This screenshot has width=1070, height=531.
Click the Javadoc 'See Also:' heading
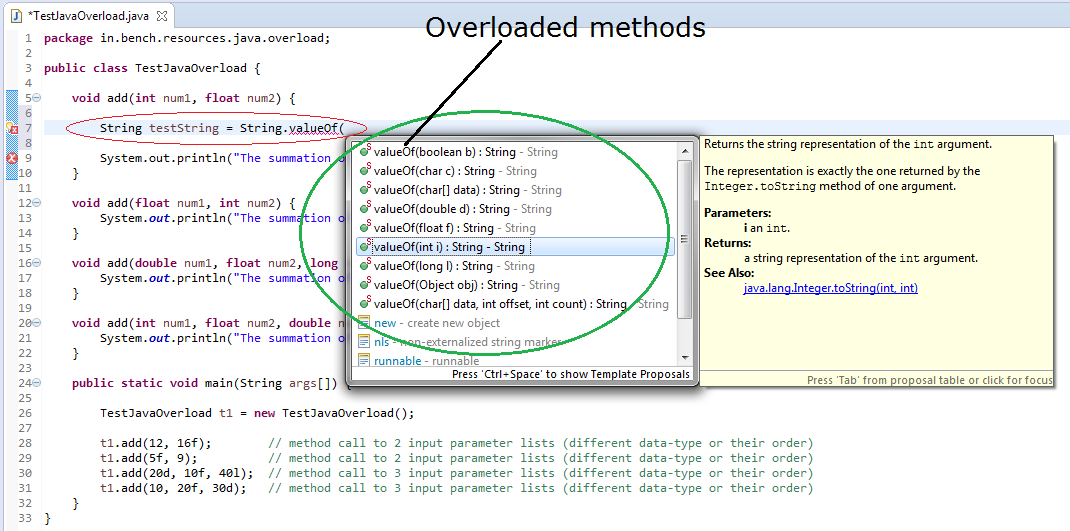coord(729,273)
